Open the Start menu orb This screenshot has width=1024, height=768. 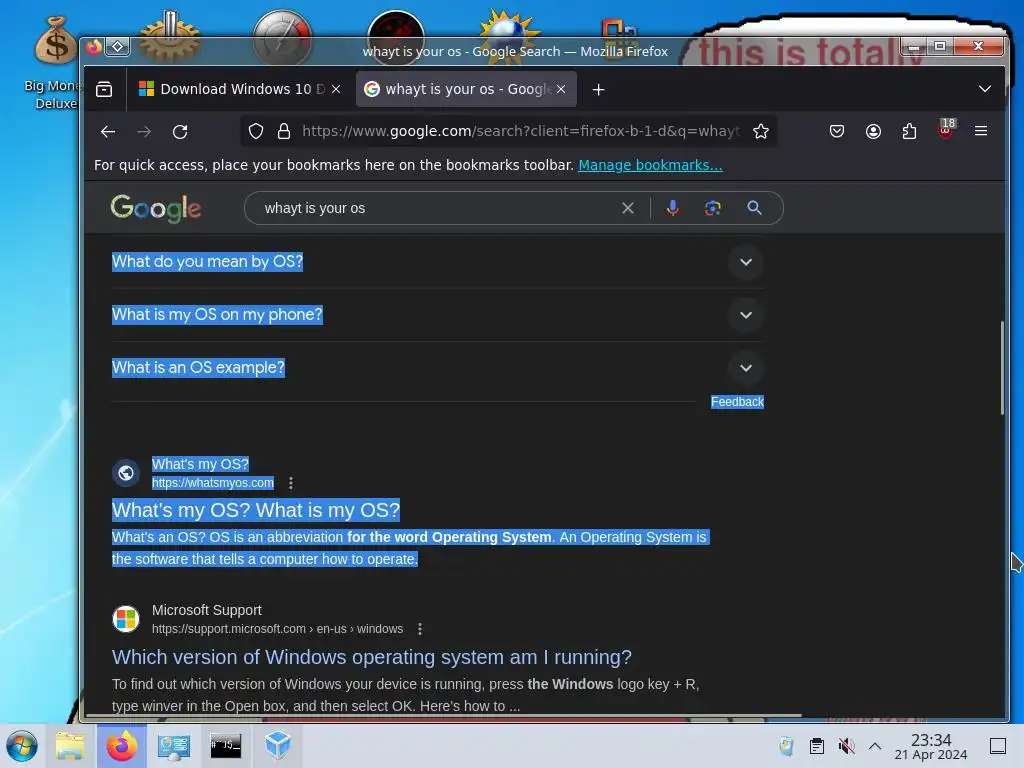pos(22,746)
